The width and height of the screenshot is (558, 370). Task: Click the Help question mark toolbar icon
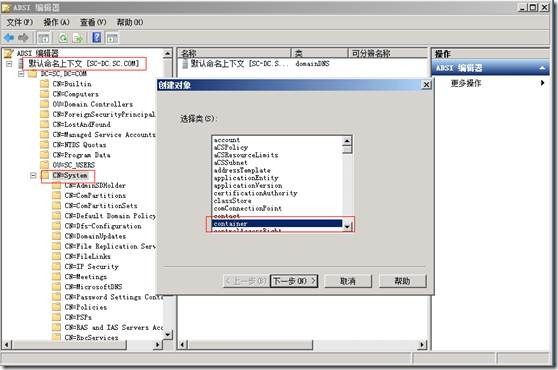click(96, 37)
